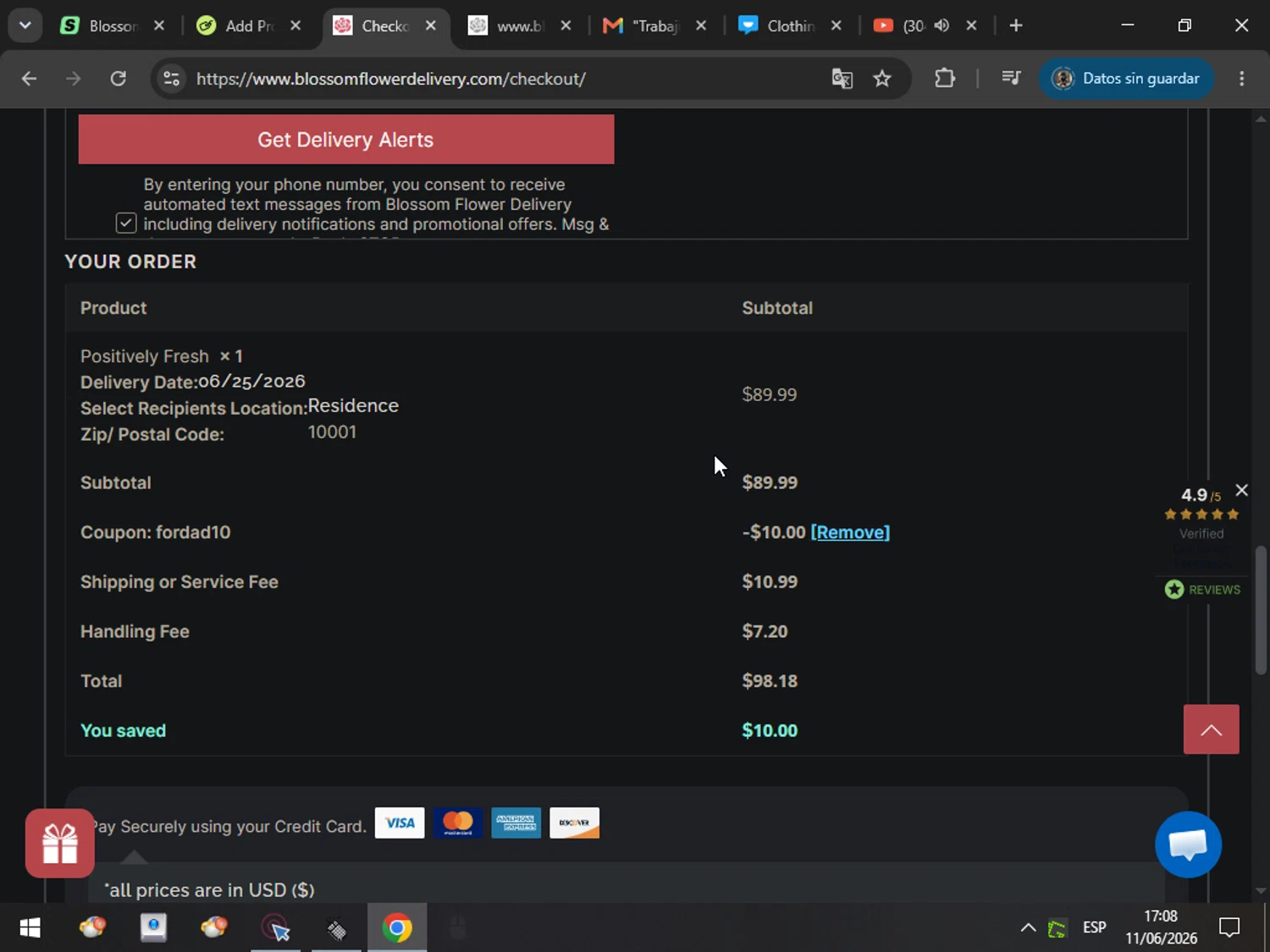The image size is (1270, 952).
Task: Mute audio on the YouTube tab
Action: pyautogui.click(x=941, y=25)
